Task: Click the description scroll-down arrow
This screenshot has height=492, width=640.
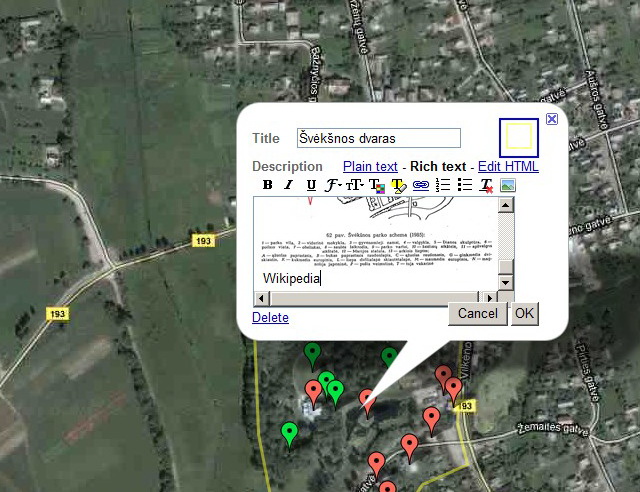Action: point(505,283)
